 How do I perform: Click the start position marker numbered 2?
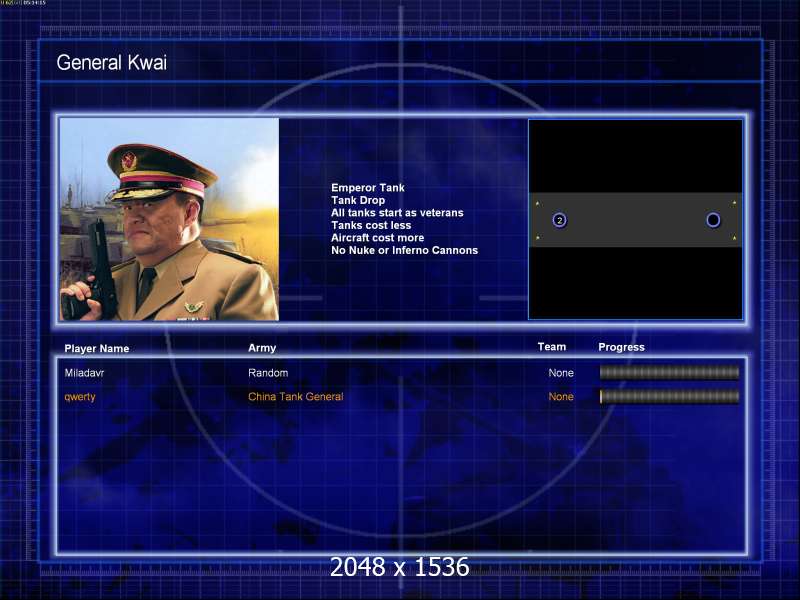(559, 220)
